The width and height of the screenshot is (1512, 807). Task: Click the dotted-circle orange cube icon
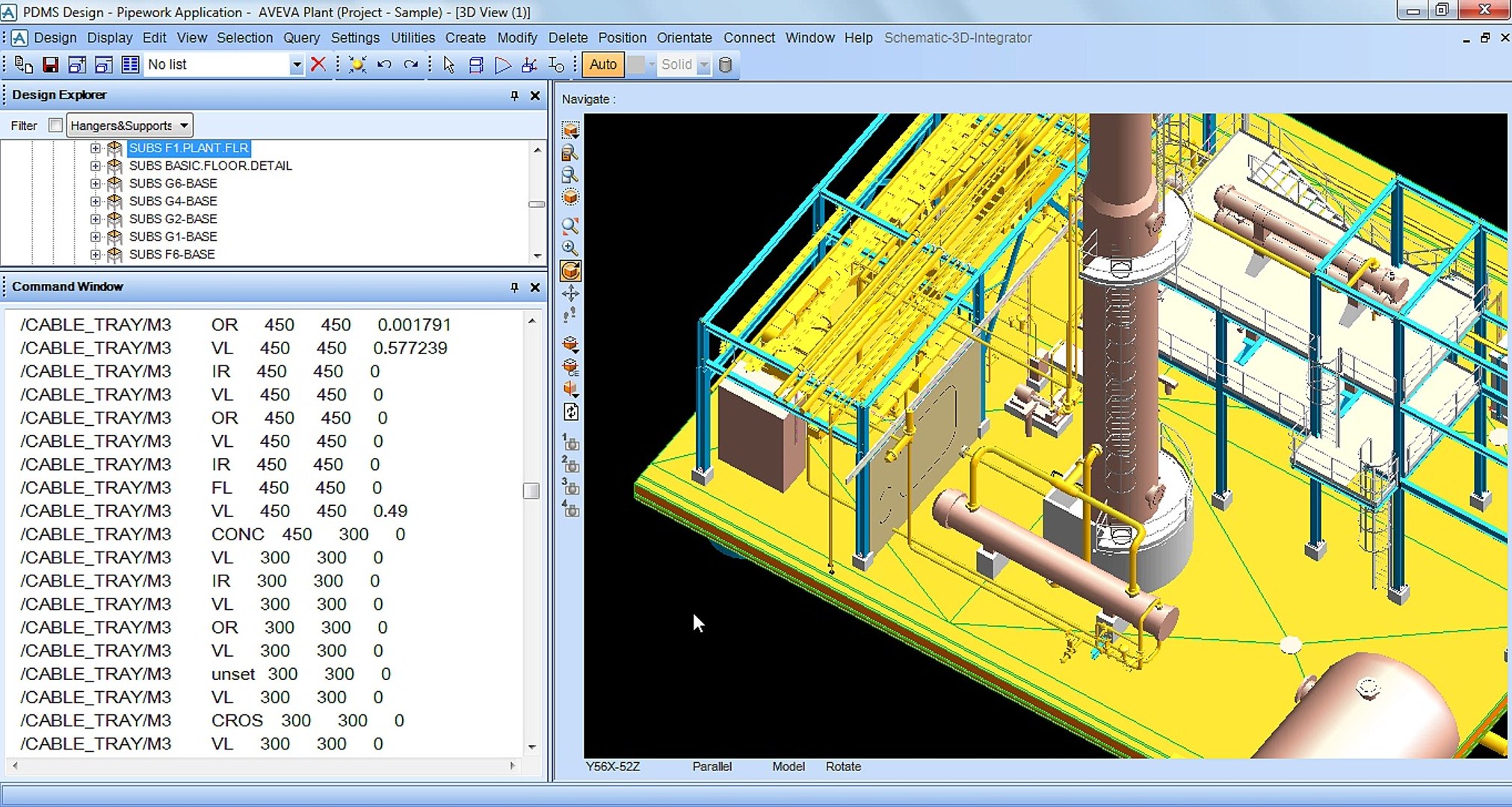click(x=570, y=197)
